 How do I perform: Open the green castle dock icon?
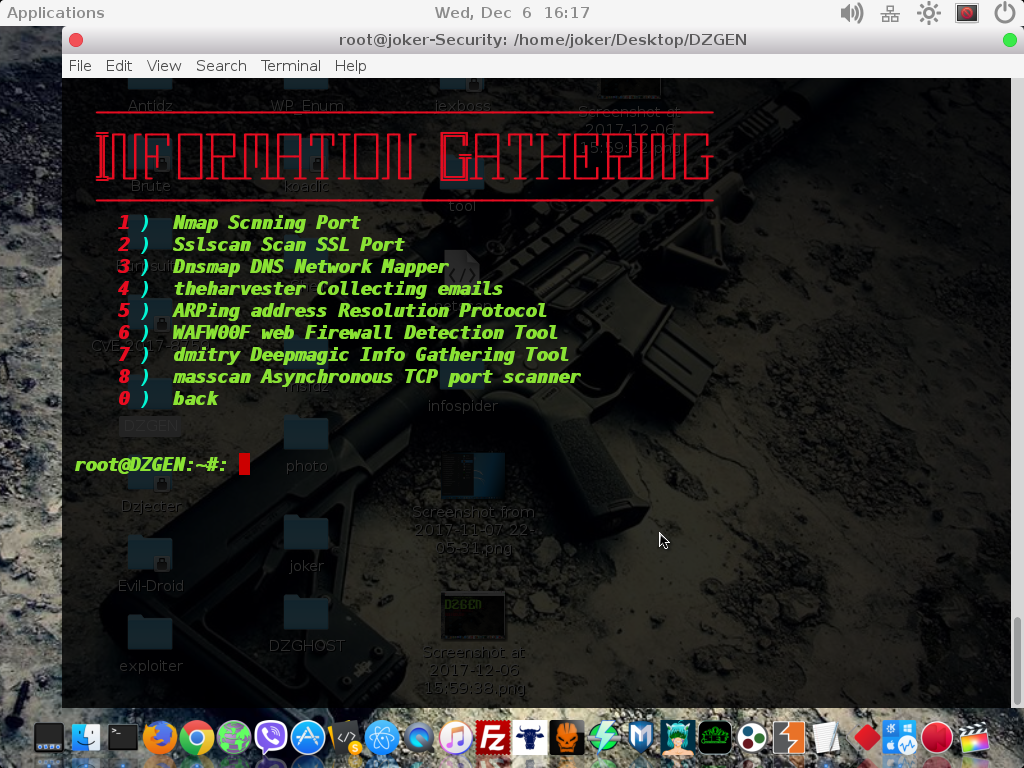coord(714,738)
